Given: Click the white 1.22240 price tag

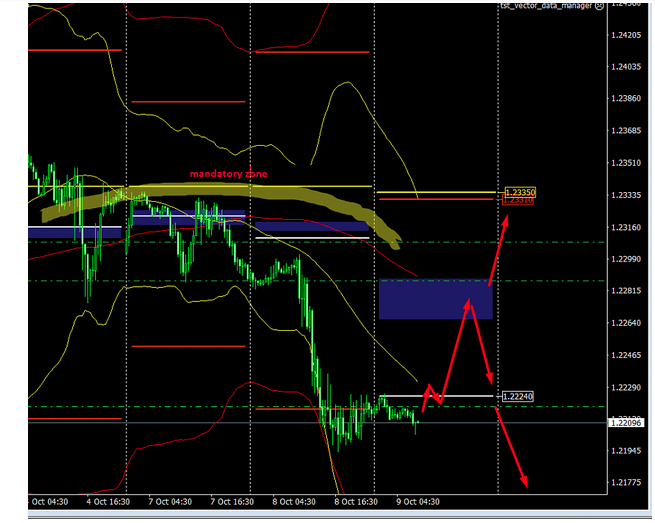Looking at the screenshot, I should click(x=519, y=396).
